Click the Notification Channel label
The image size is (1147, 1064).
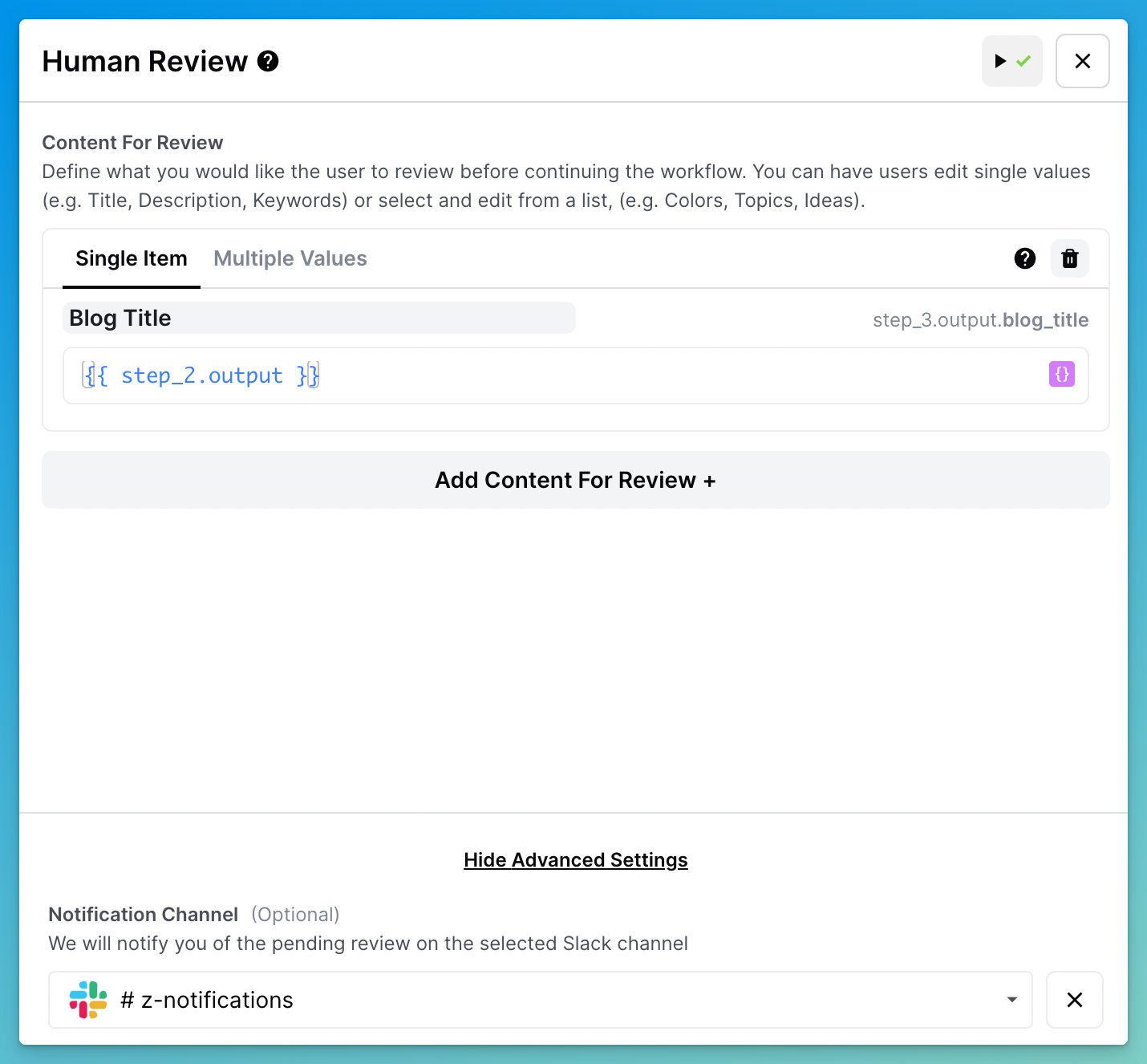tap(144, 915)
